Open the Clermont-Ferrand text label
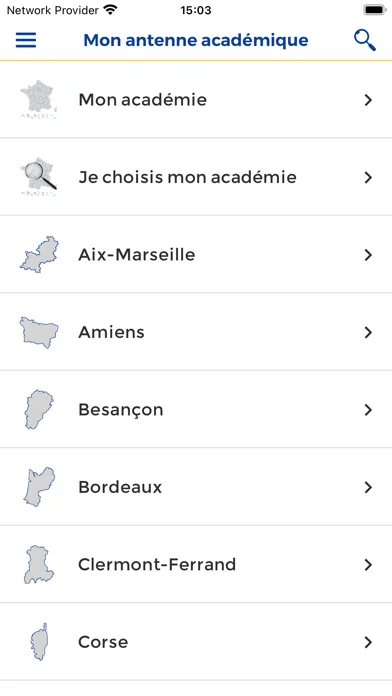The height and width of the screenshot is (696, 392). [x=157, y=565]
